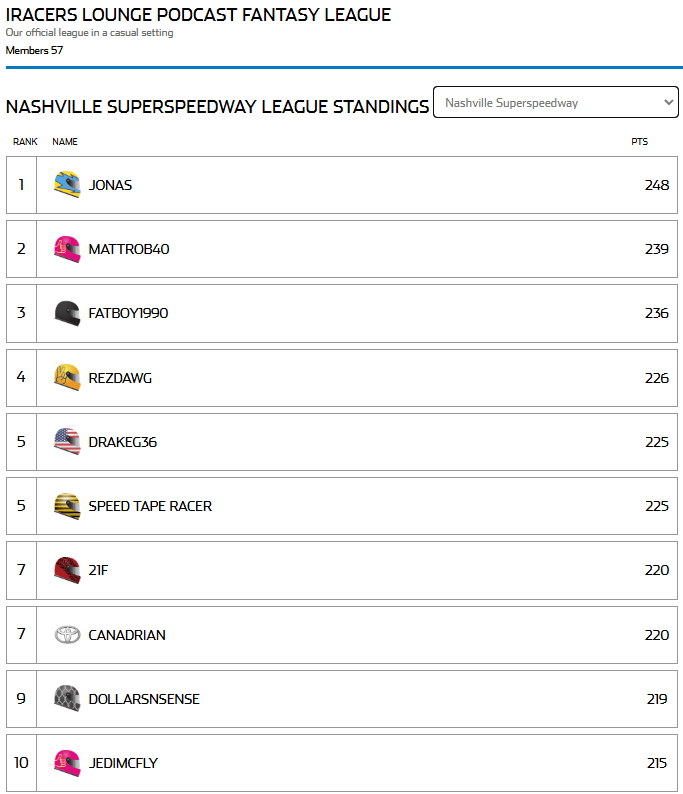Select the SPEED TAPE RACER name
This screenshot has height=794, width=683.
coord(150,506)
